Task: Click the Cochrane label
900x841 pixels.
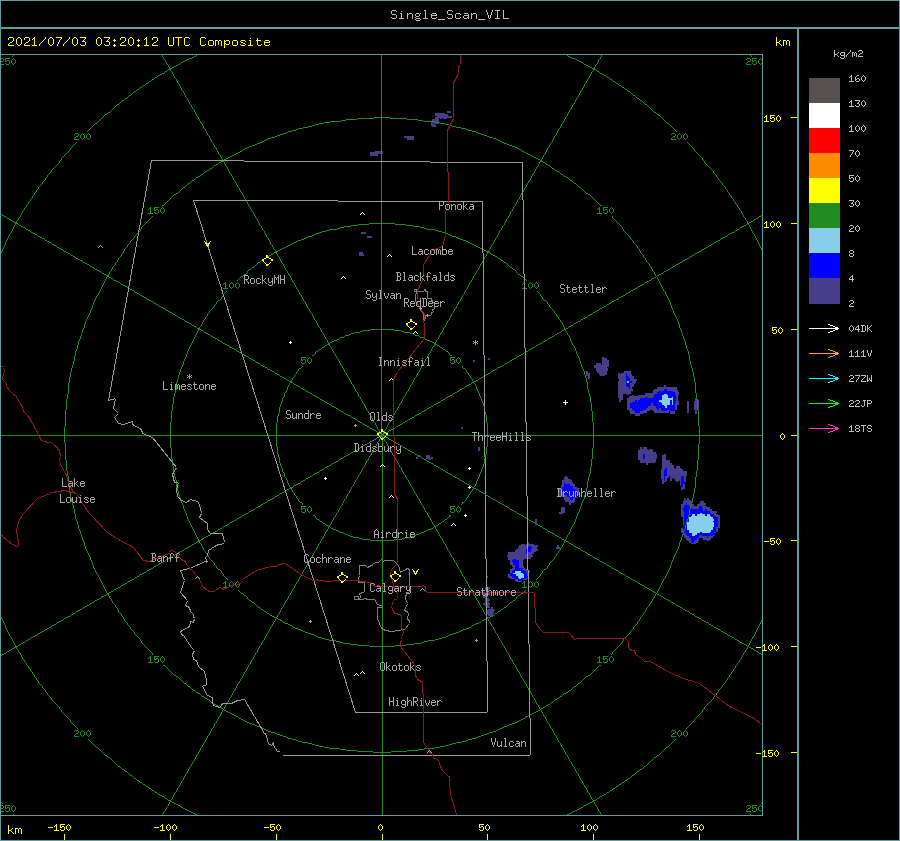Action: (327, 559)
